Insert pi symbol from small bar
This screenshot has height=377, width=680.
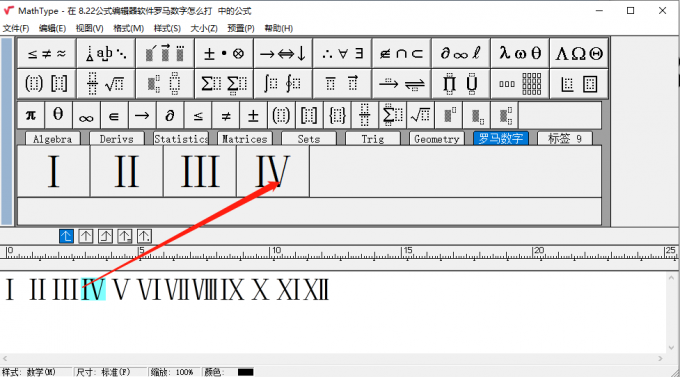coord(31,115)
